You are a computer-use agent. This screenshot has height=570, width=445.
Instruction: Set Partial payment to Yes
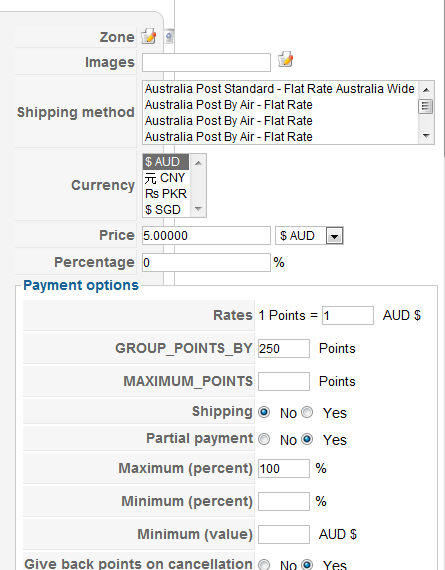coord(307,439)
